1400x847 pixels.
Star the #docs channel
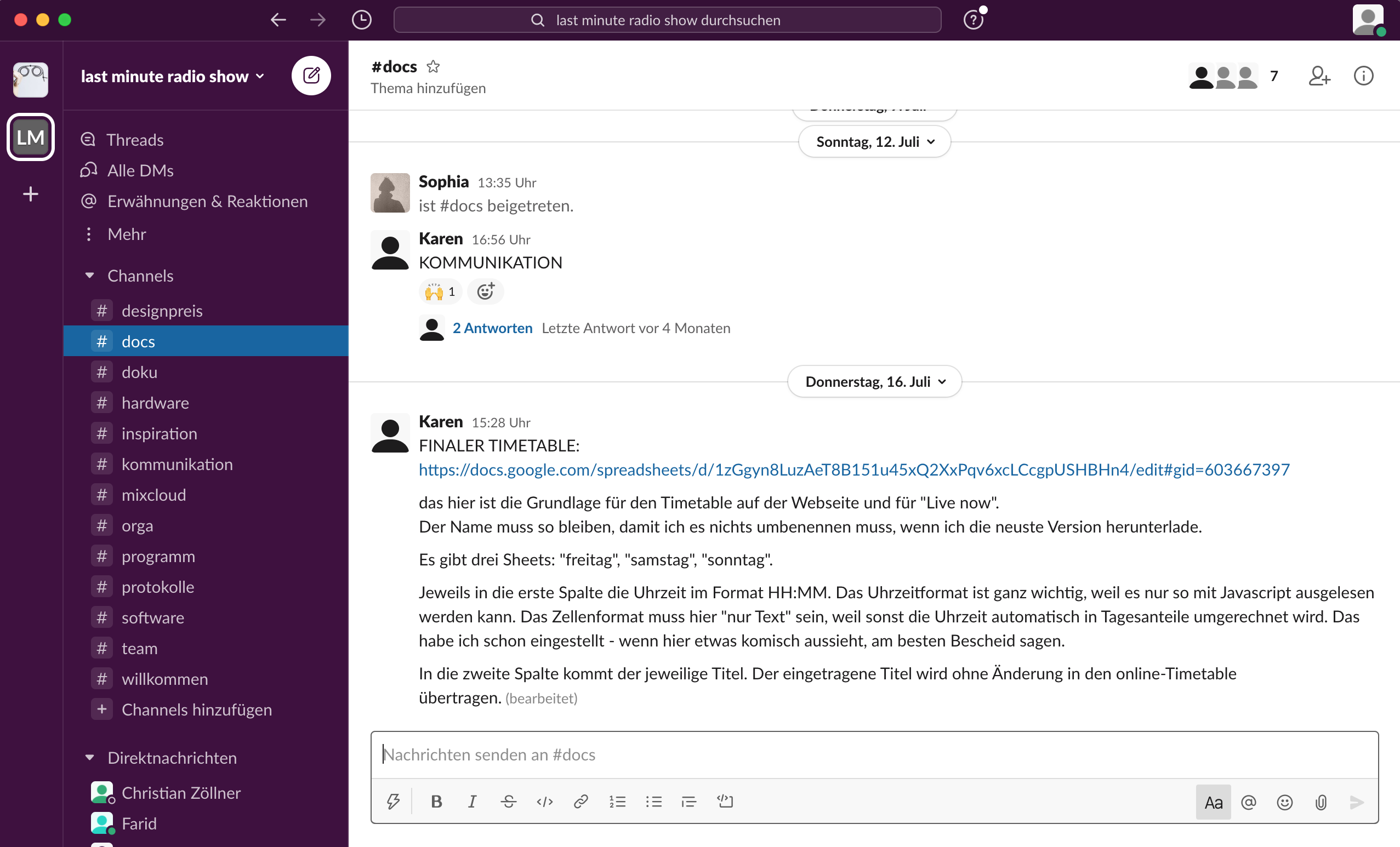pyautogui.click(x=433, y=67)
